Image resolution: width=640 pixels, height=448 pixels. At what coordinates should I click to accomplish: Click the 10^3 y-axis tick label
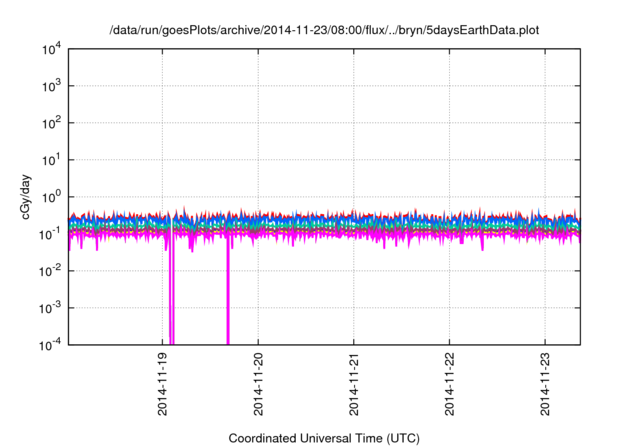(52, 86)
